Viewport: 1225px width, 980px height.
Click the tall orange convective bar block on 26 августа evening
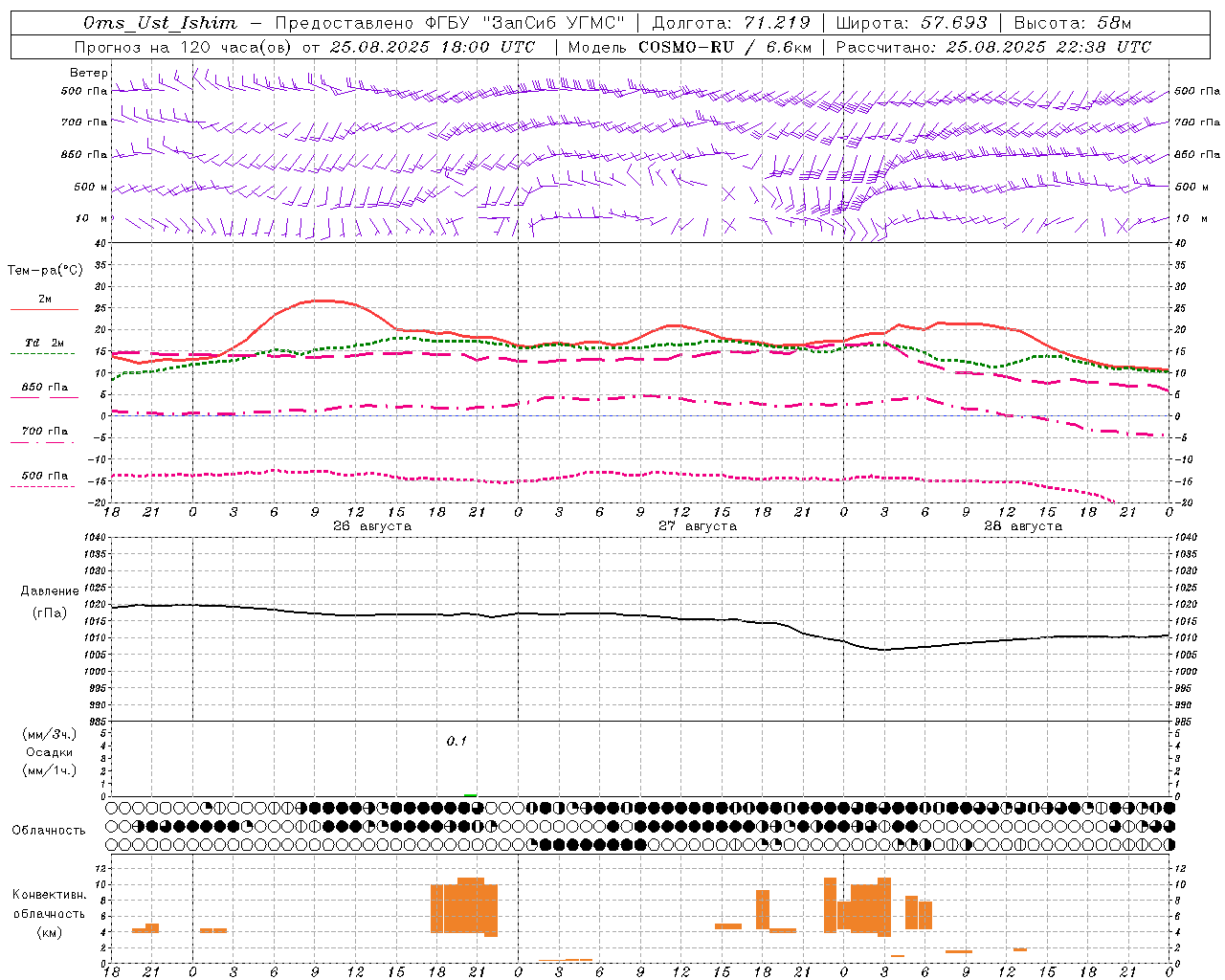tap(464, 906)
